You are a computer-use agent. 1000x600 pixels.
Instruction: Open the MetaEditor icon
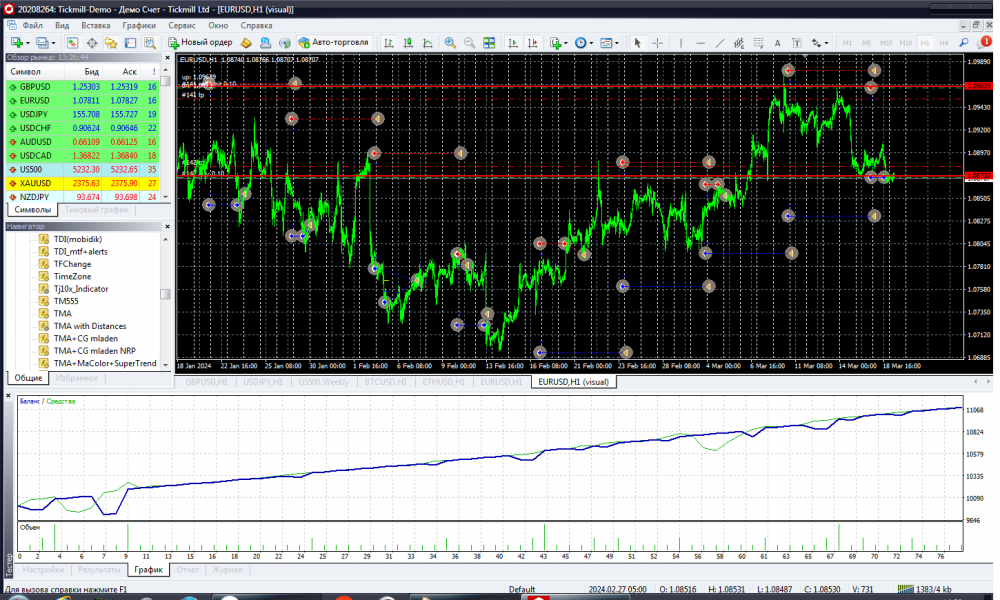pyautogui.click(x=246, y=43)
